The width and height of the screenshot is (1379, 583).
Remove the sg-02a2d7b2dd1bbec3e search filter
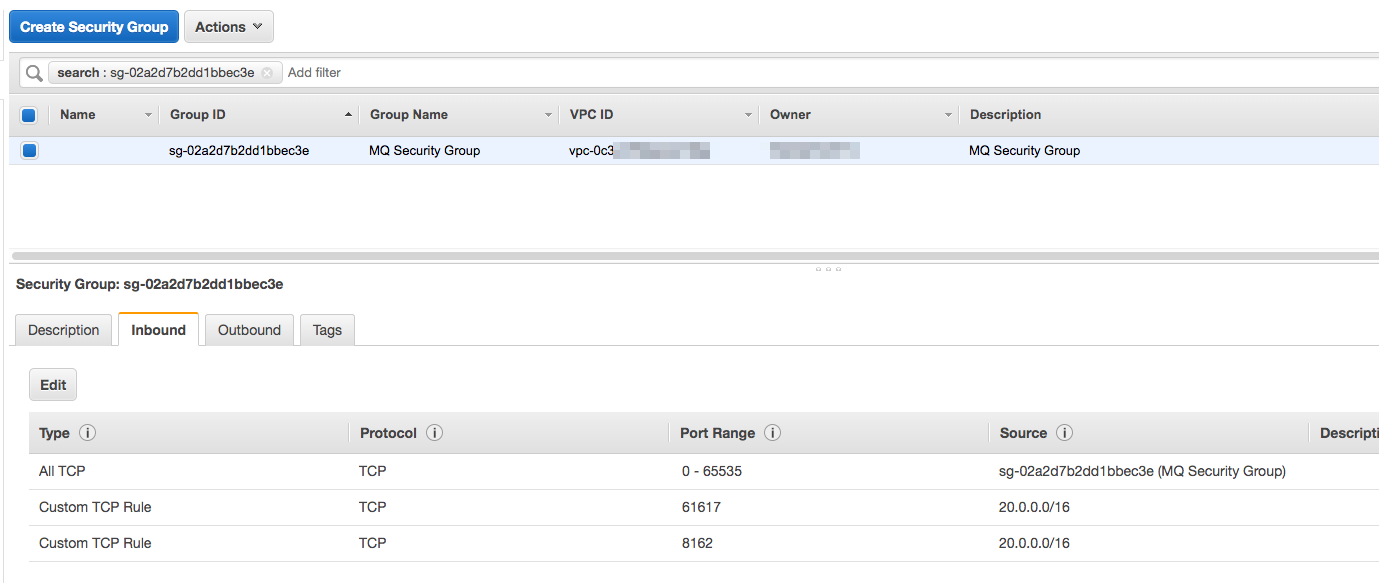pos(266,73)
